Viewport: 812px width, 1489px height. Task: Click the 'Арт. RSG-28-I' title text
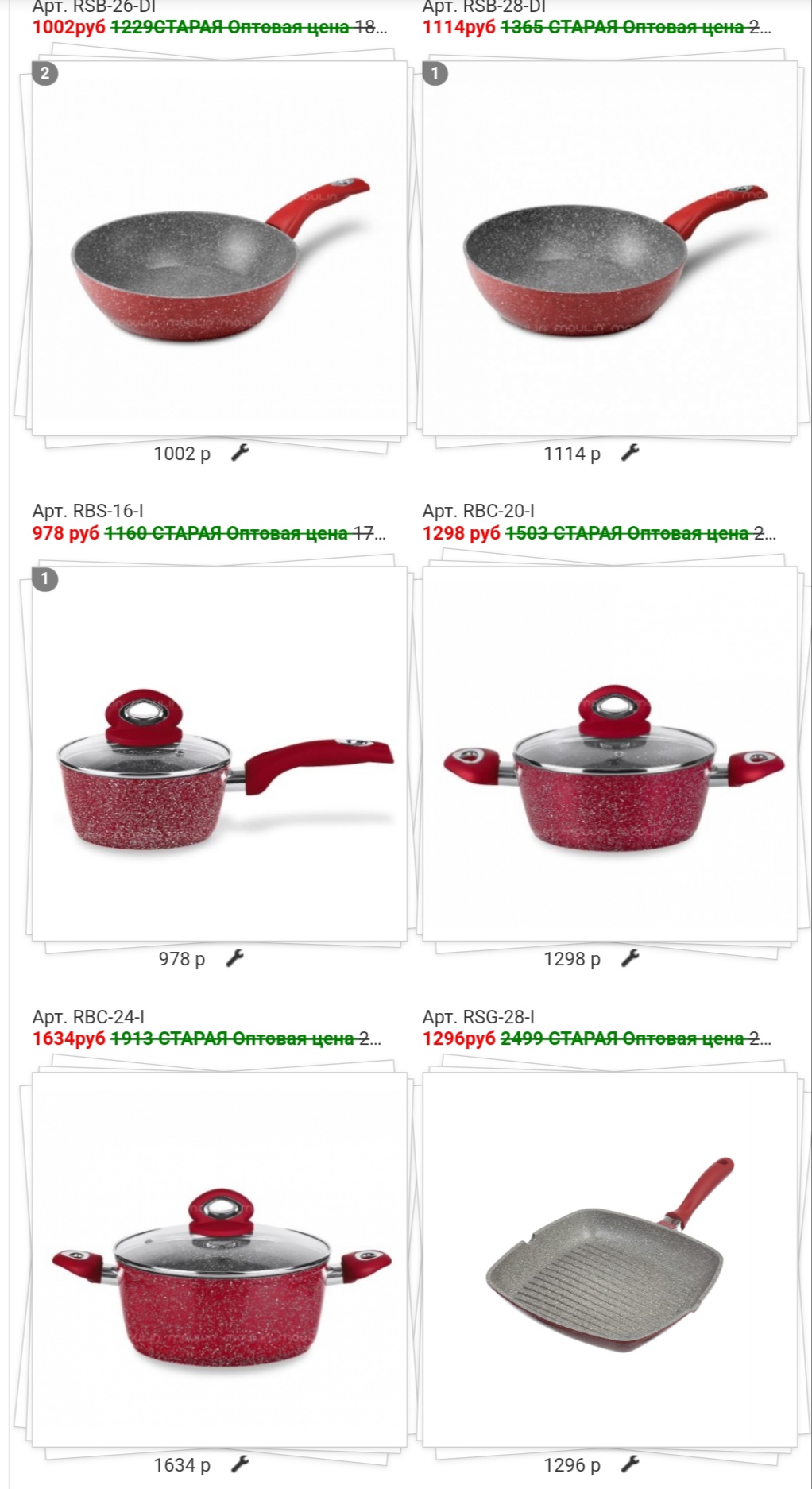(x=478, y=1017)
